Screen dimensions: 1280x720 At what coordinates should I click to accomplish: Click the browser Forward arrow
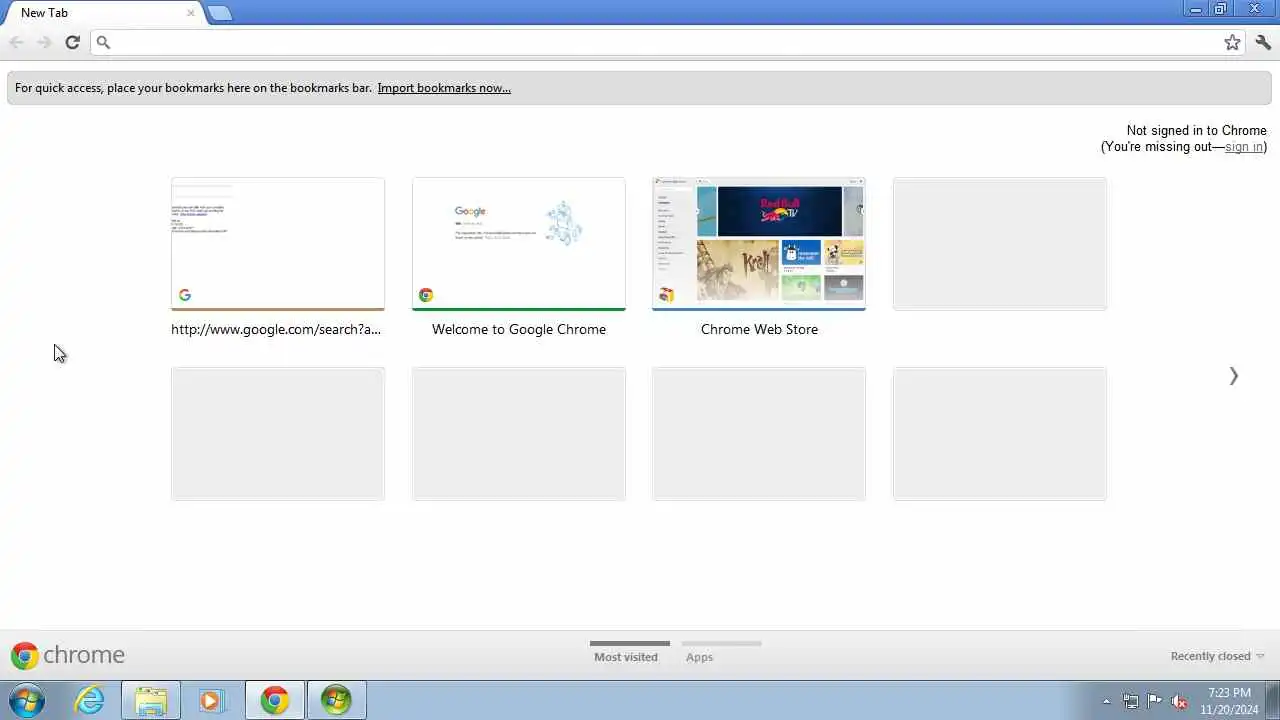44,42
